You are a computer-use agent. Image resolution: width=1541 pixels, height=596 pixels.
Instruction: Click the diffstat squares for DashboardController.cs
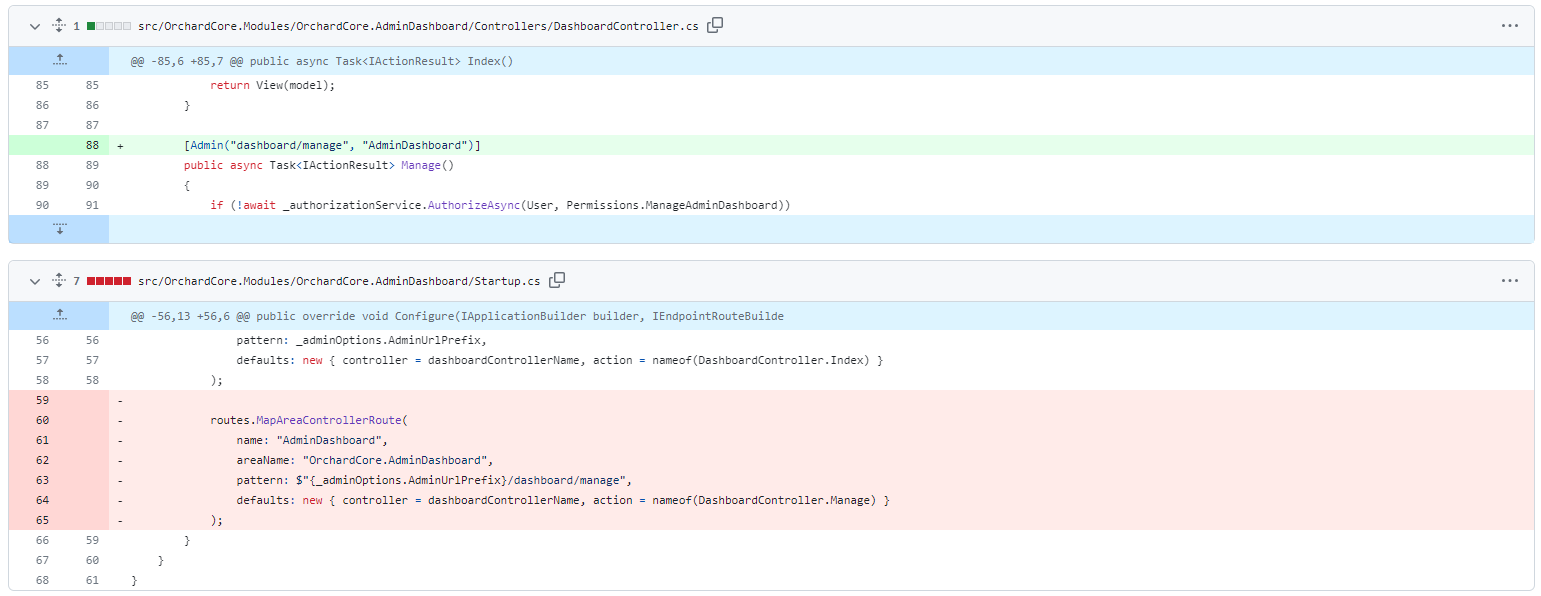click(x=109, y=26)
